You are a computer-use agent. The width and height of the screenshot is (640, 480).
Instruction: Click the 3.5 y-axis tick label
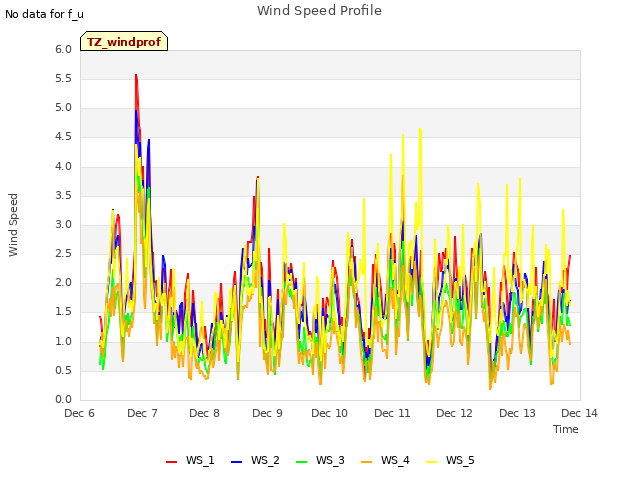pos(63,196)
